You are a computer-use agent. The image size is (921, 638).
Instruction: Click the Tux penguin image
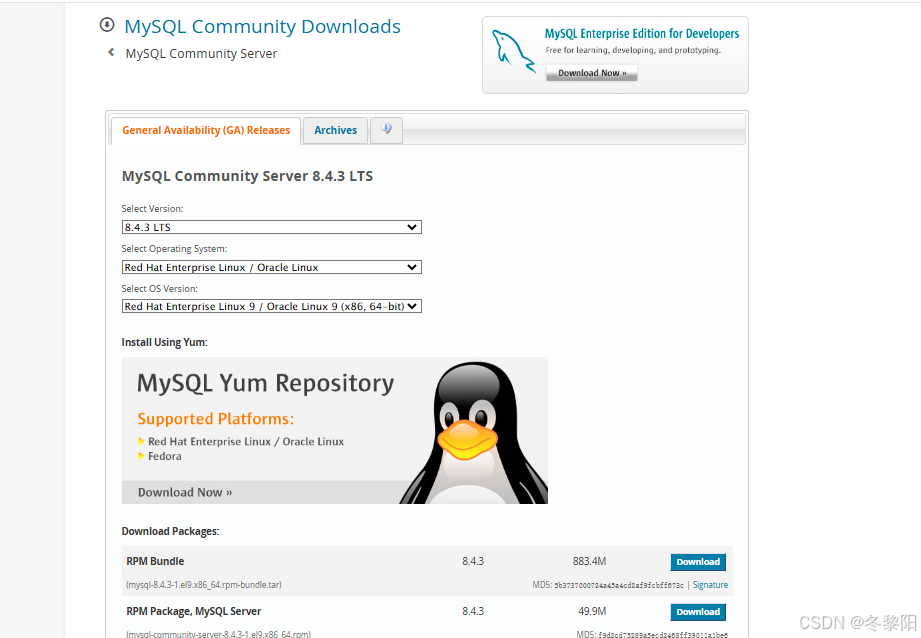coord(473,432)
